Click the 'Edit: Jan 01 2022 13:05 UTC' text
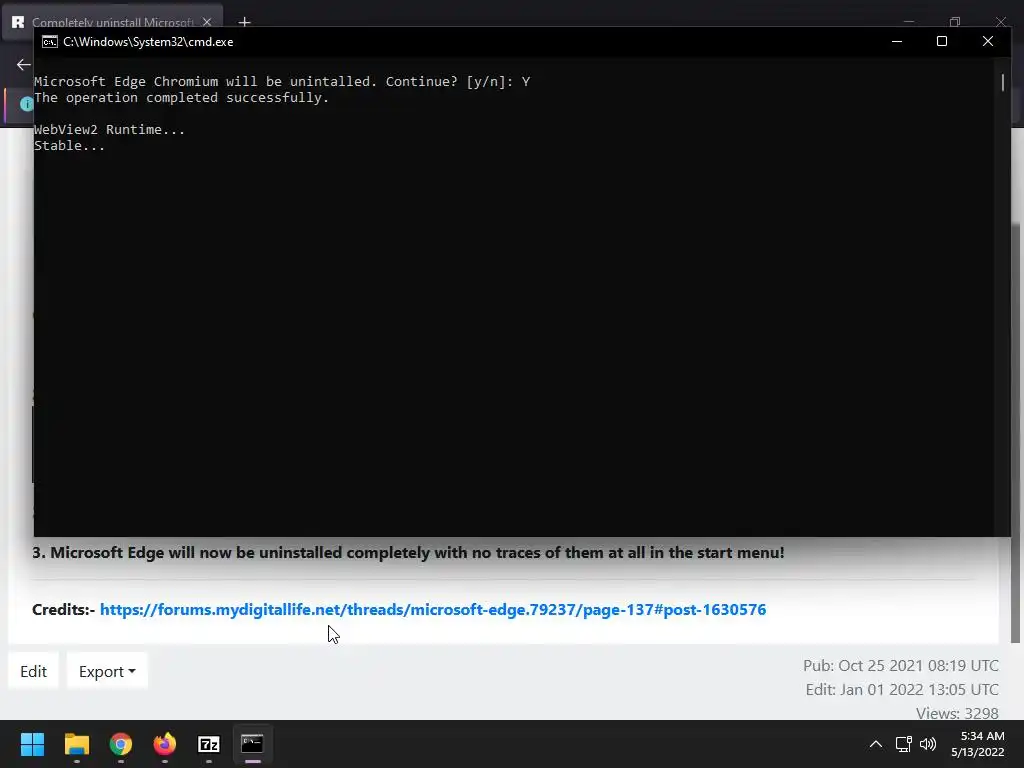The image size is (1024, 768). tap(902, 690)
